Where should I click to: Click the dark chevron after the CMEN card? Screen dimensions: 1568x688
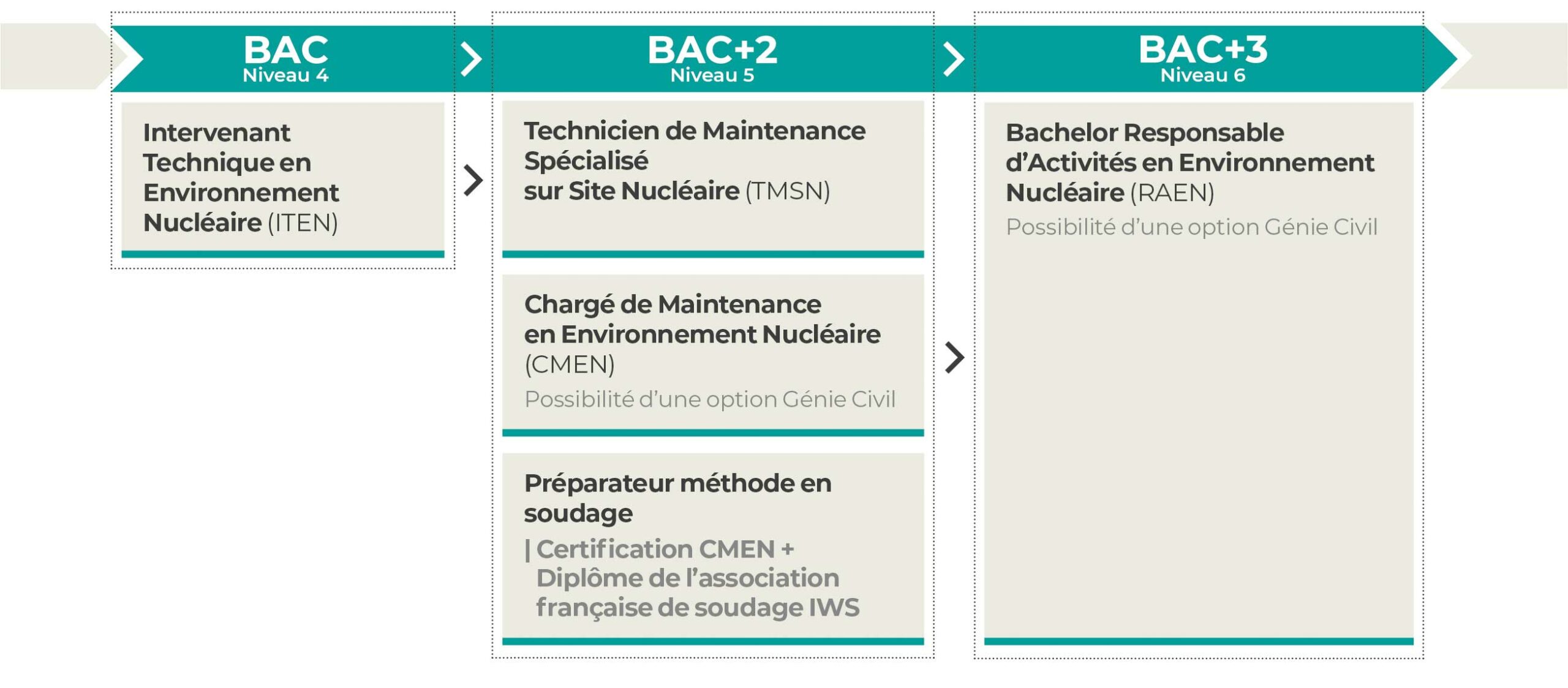coord(954,357)
